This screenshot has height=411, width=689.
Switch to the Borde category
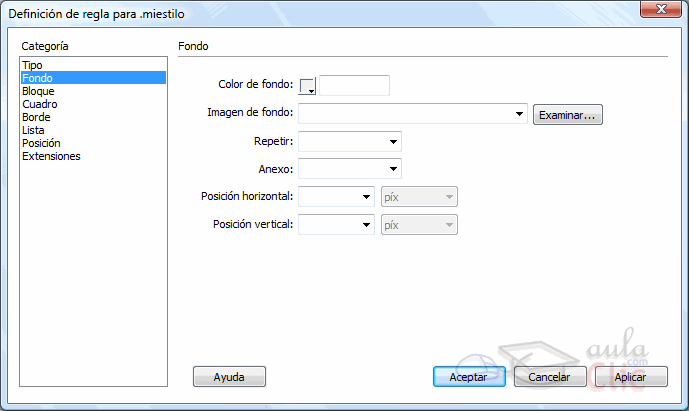[x=36, y=117]
